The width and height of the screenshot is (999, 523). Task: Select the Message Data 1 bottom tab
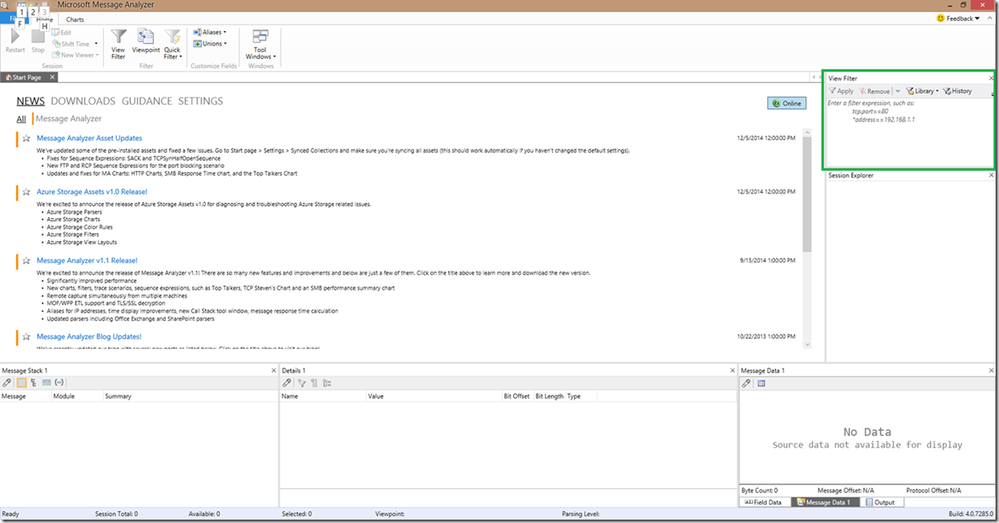coord(824,502)
